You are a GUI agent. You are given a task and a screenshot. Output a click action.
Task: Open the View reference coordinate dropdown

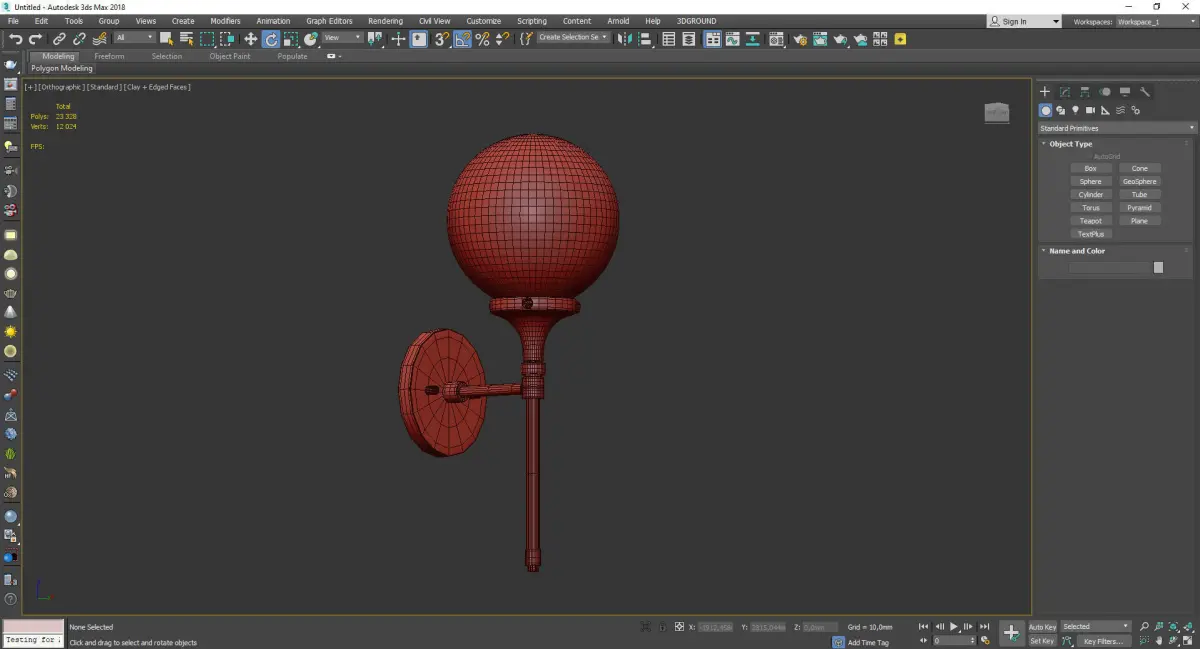point(343,38)
